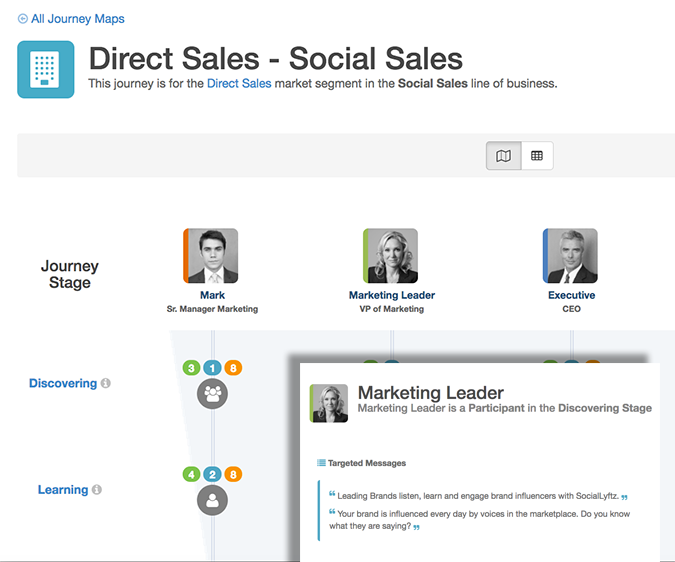675x562 pixels.
Task: Switch to map view toggle
Action: [504, 156]
